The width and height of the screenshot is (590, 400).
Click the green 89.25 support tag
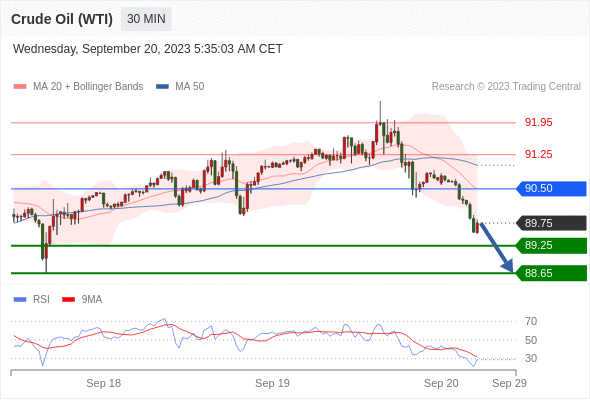tap(551, 245)
